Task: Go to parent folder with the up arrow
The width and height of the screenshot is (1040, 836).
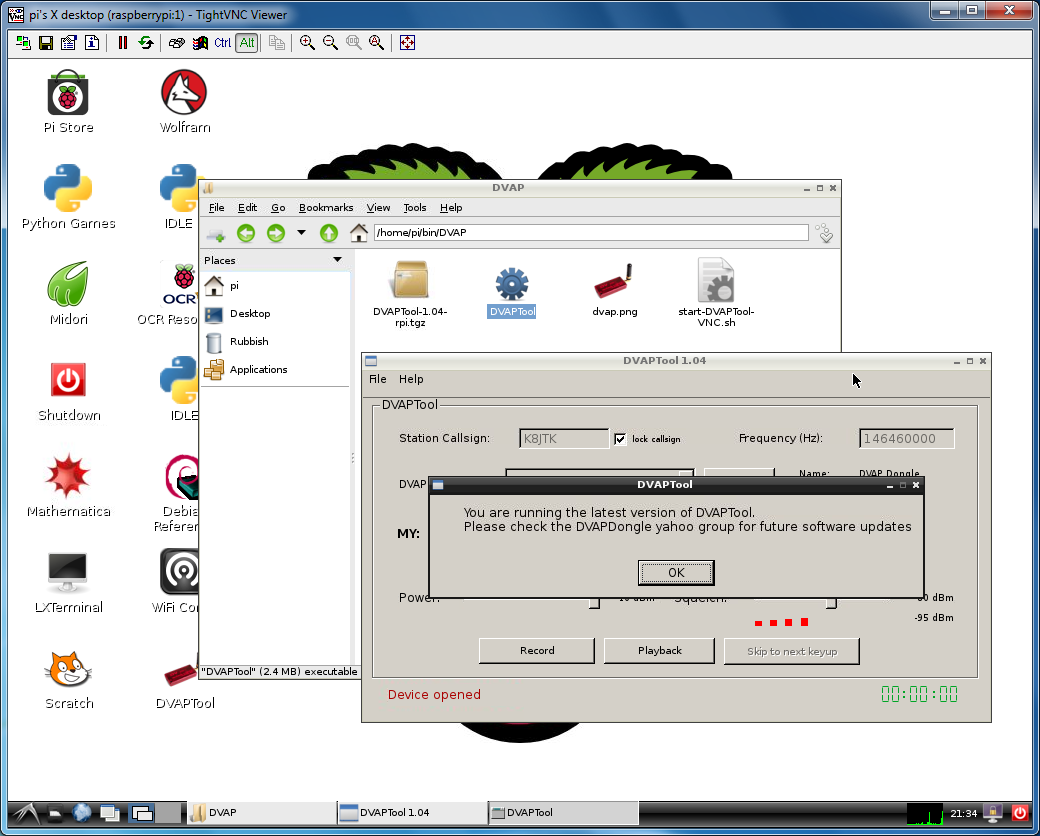Action: (x=329, y=233)
